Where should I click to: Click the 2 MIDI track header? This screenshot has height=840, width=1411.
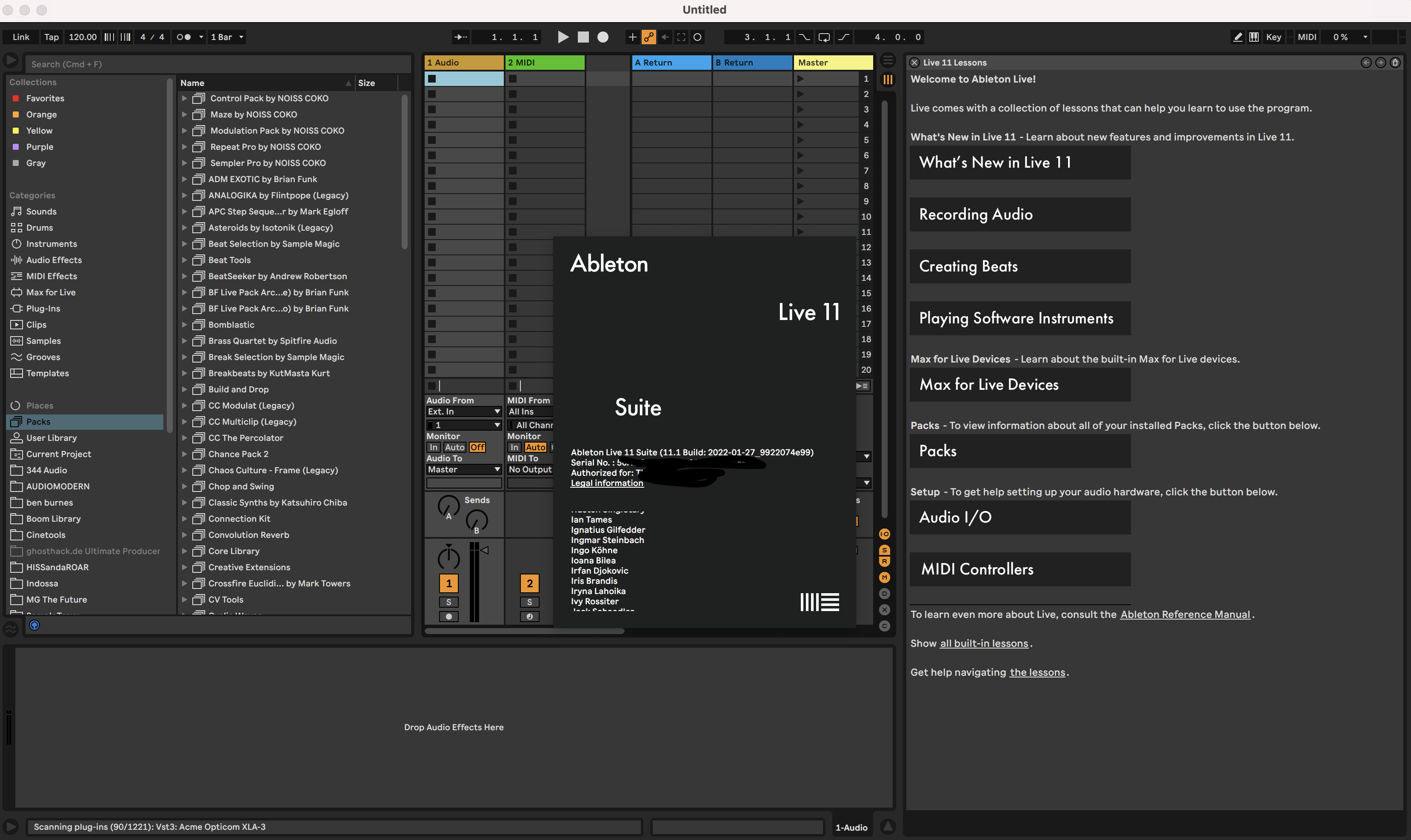click(545, 62)
